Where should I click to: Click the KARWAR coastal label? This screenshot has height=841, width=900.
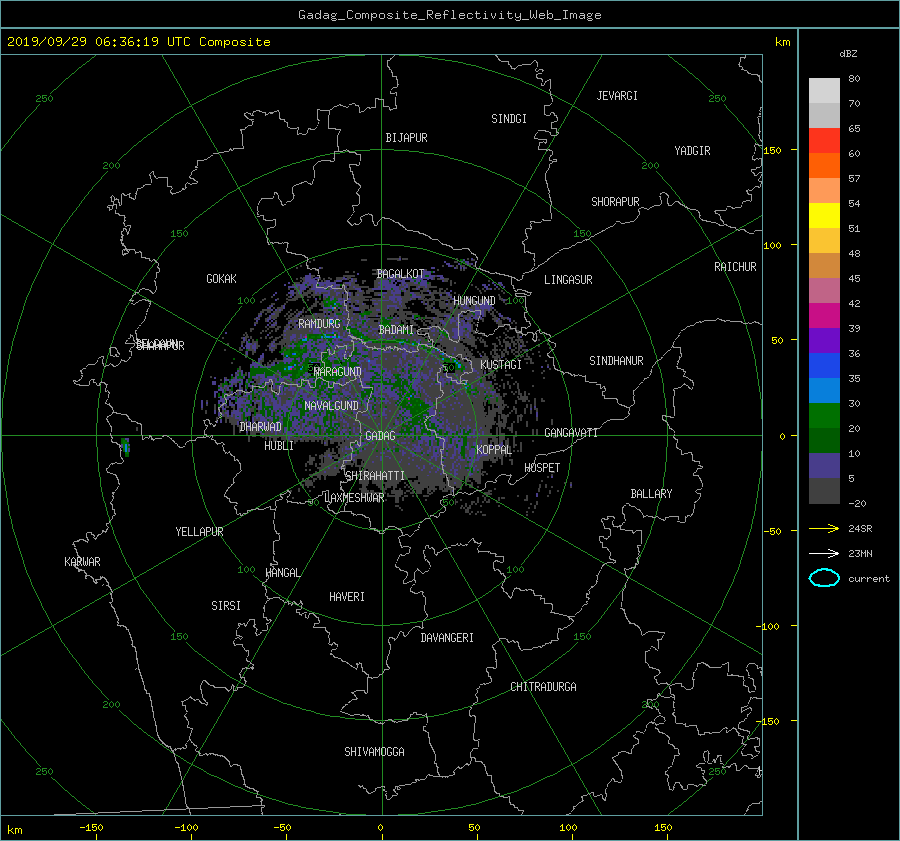coord(82,561)
